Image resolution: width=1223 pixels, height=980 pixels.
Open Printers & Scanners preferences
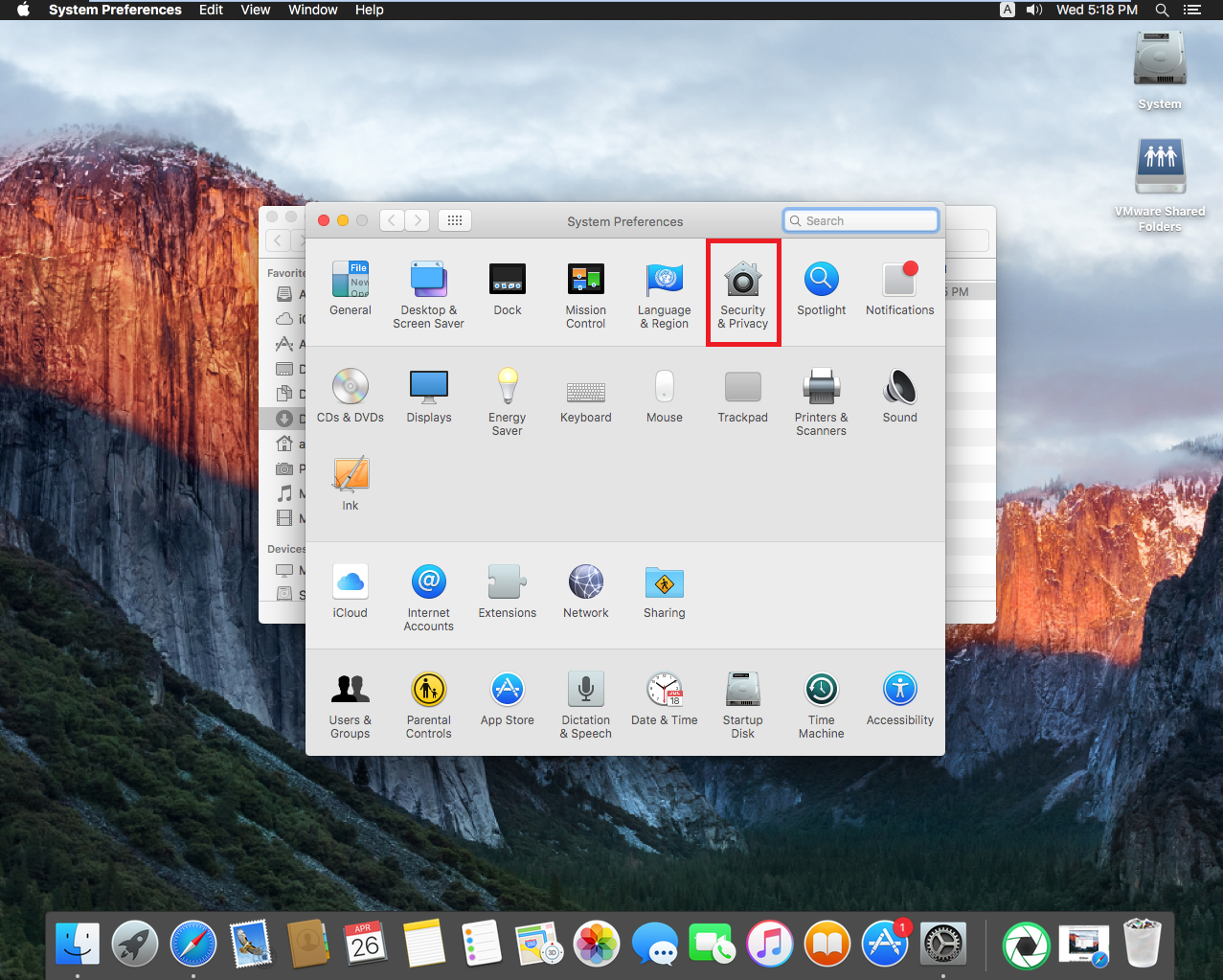(x=822, y=401)
